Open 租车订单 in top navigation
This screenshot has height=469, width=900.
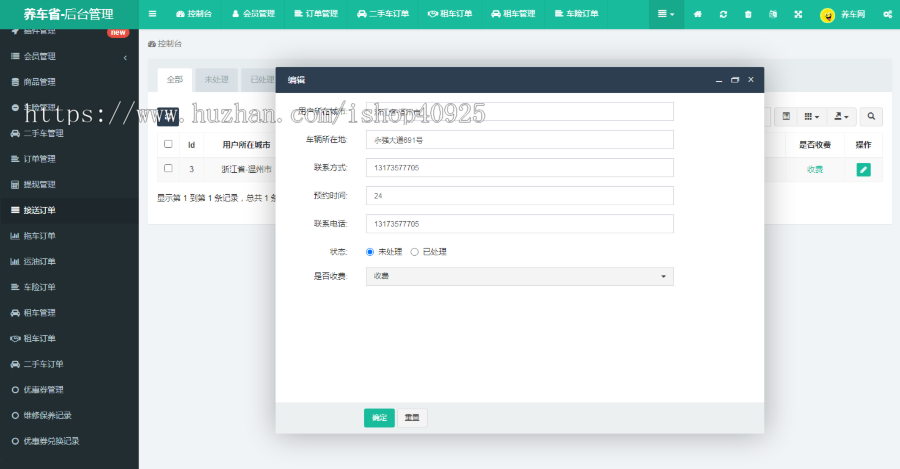click(450, 14)
